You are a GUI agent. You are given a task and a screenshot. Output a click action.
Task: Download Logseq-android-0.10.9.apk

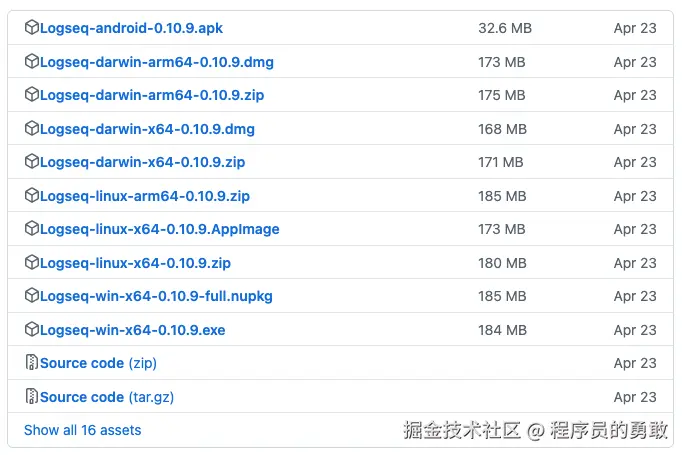point(124,28)
